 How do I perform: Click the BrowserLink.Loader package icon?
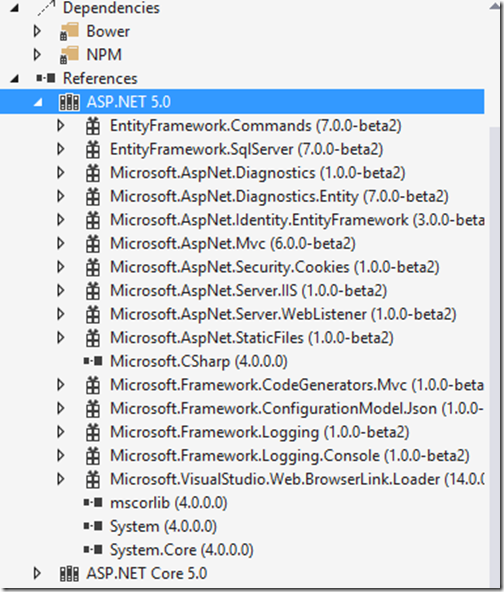[x=93, y=479]
